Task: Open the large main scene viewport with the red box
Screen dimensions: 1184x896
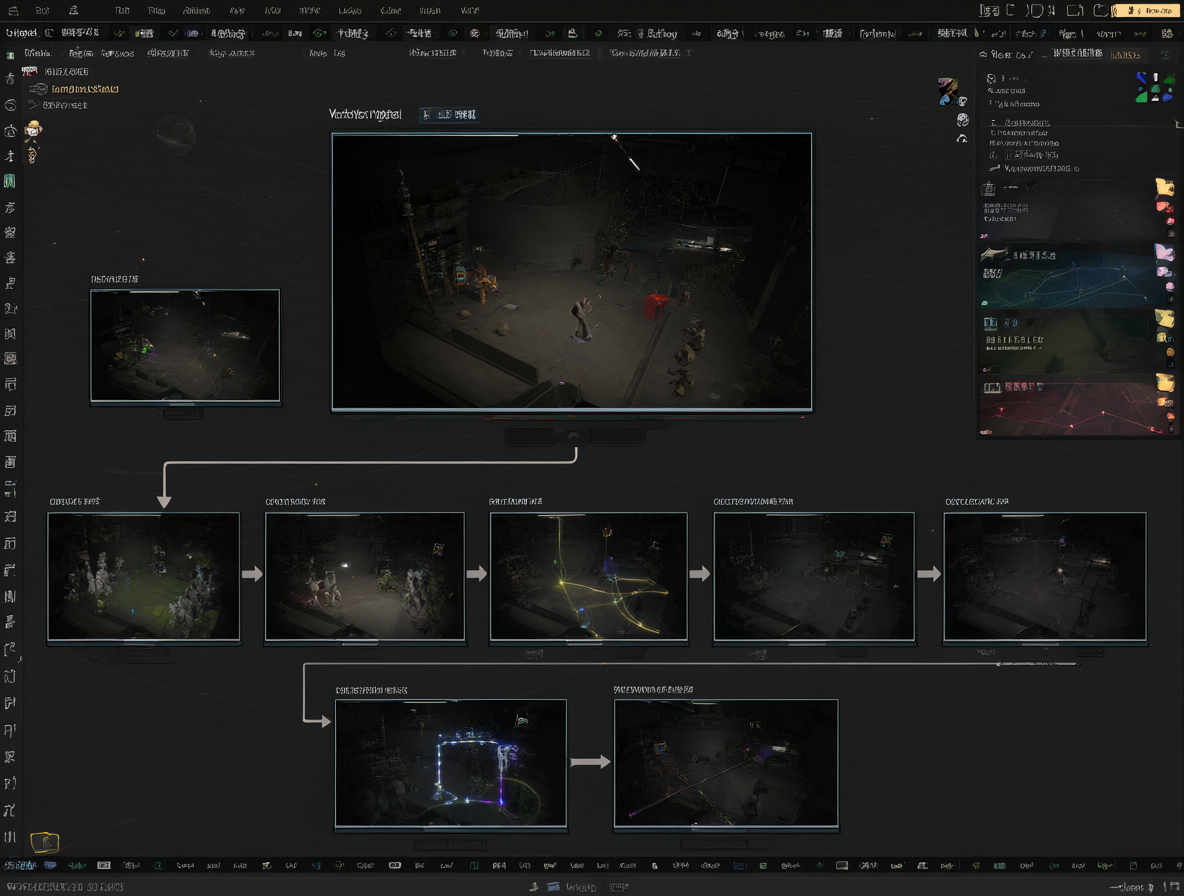Action: click(572, 272)
